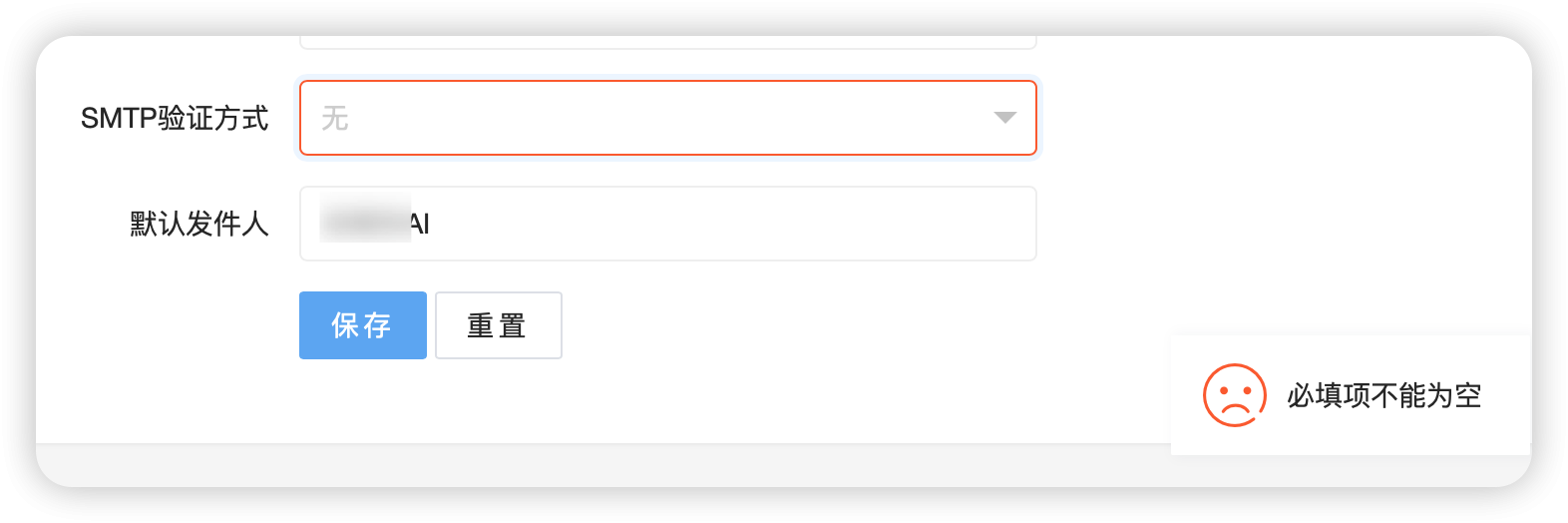Image resolution: width=1568 pixels, height=523 pixels.
Task: Click the SMTP验证方式 field label
Action: [175, 119]
